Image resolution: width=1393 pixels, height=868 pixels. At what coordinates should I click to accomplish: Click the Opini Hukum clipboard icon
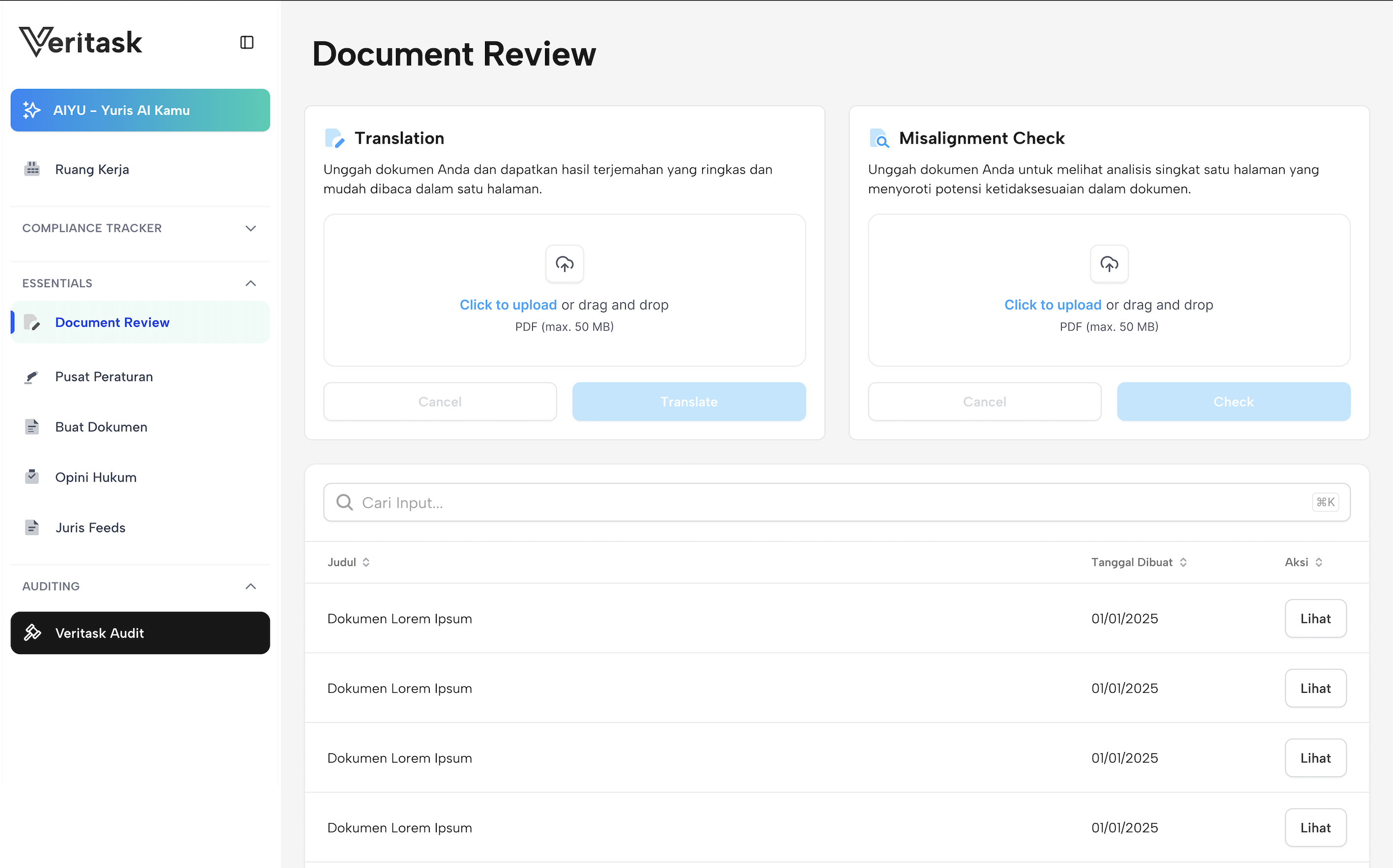pyautogui.click(x=31, y=477)
